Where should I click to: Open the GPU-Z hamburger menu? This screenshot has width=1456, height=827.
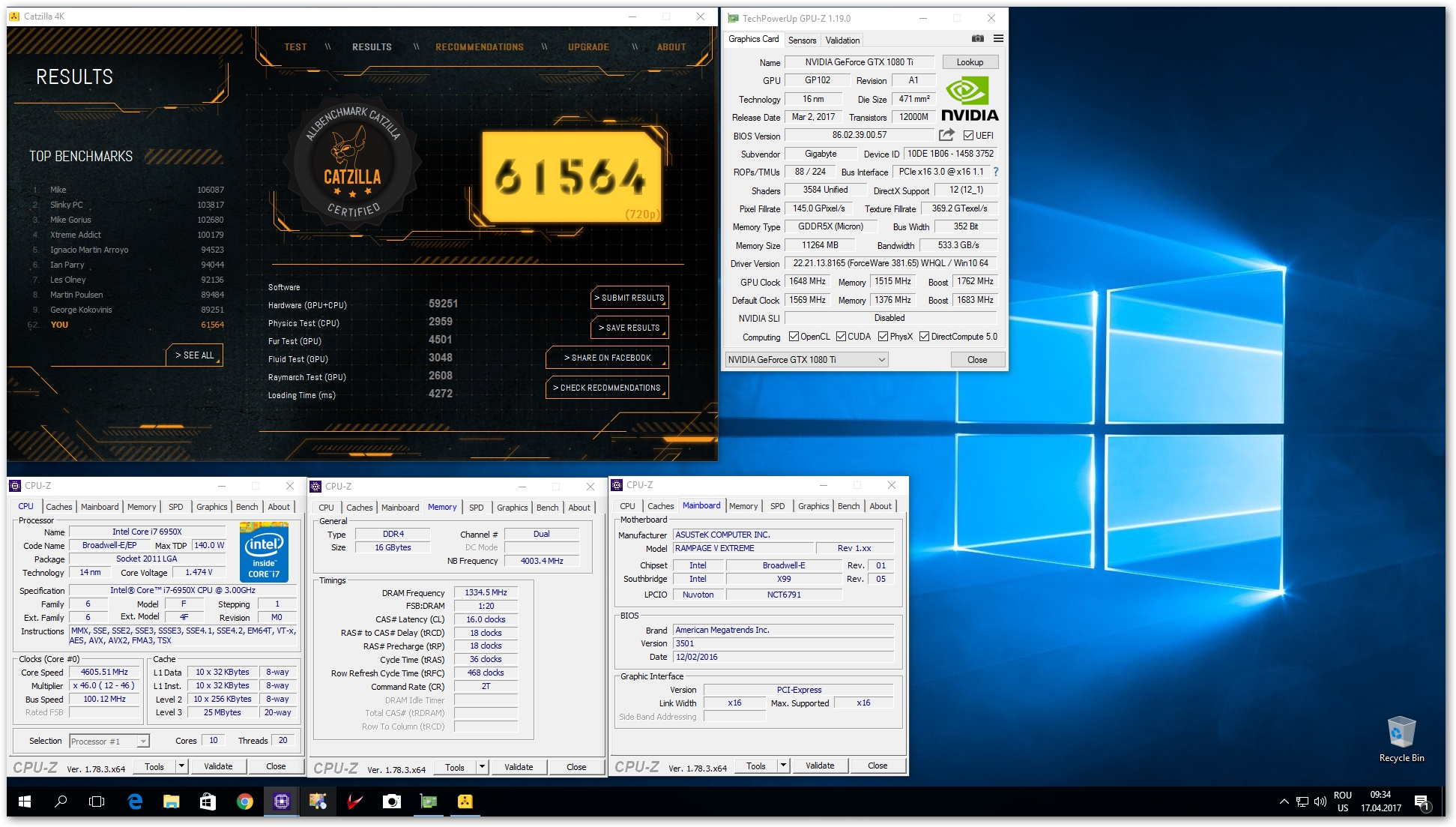pyautogui.click(x=998, y=38)
